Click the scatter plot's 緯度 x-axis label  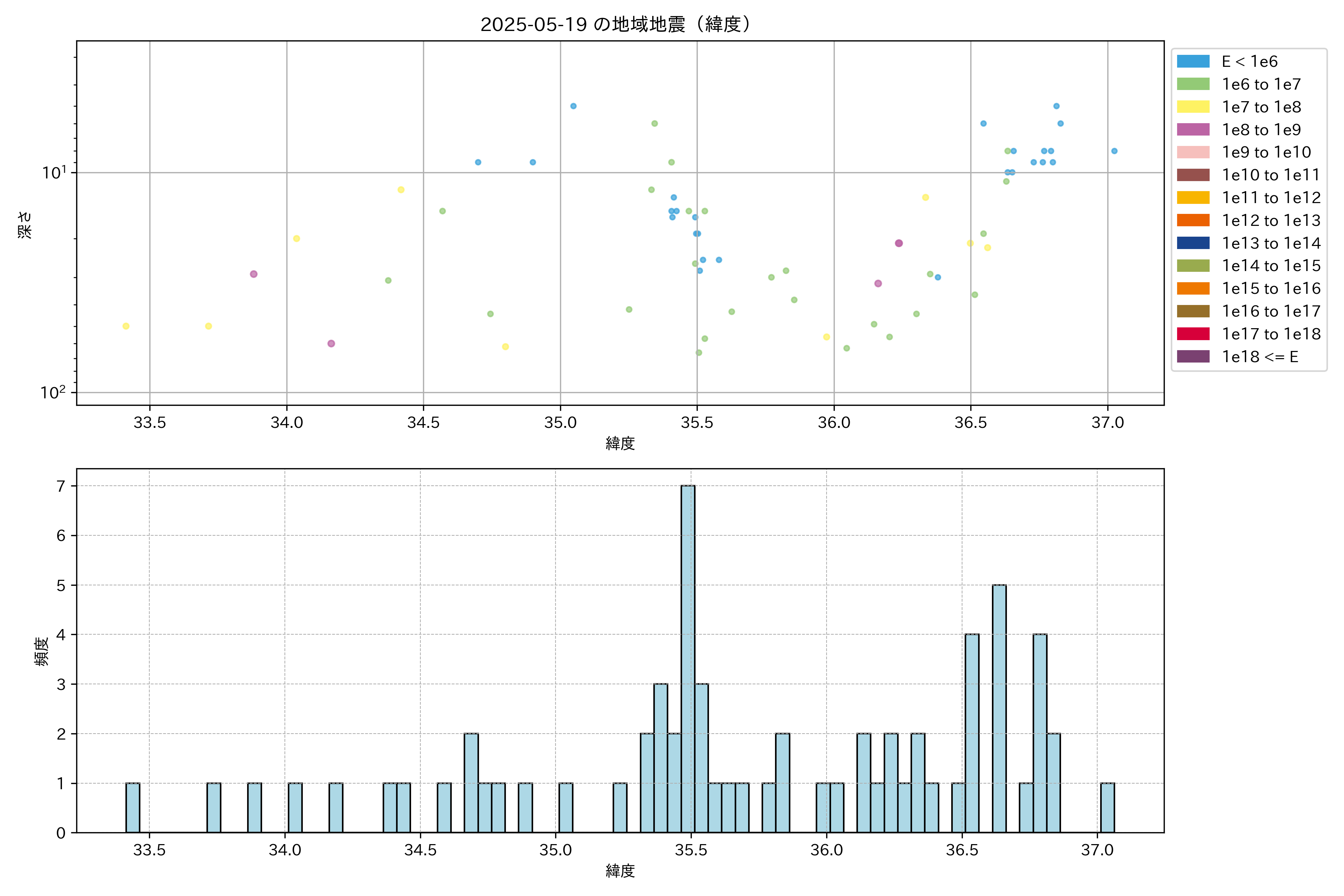[620, 444]
